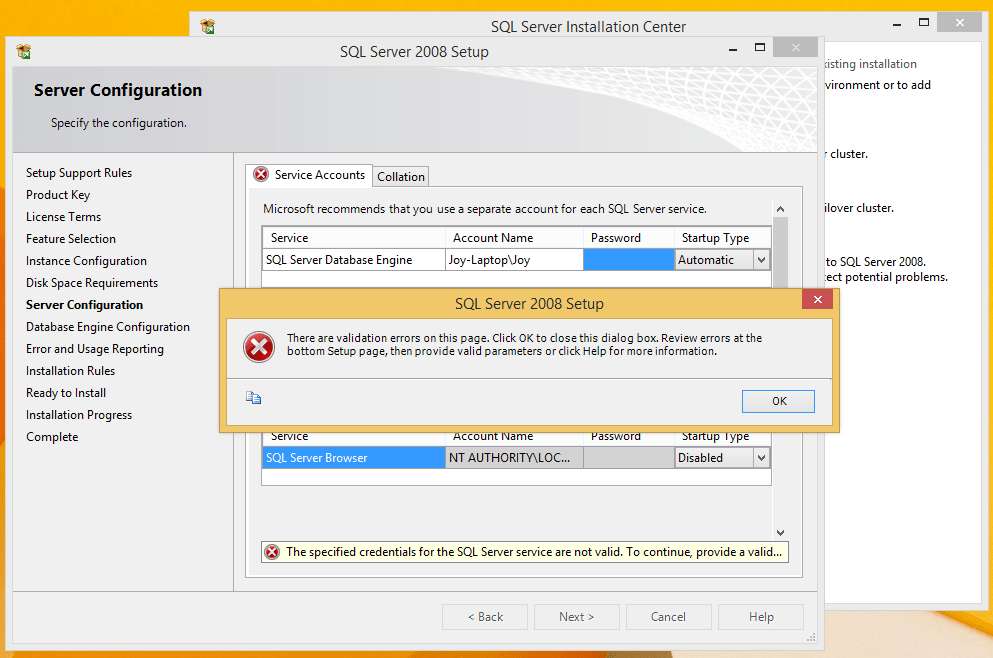Click Instance Configuration step

tap(86, 261)
